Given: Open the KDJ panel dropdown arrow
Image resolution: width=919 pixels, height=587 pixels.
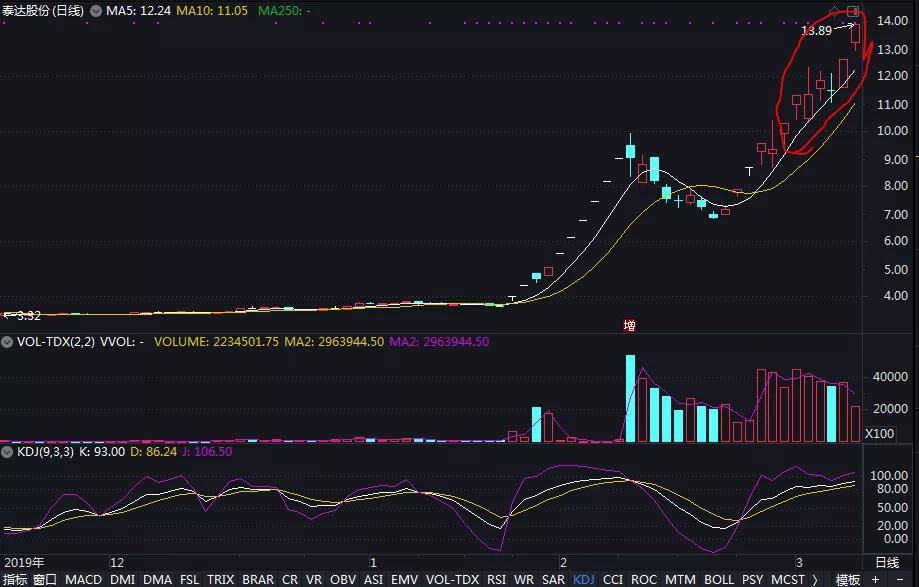Looking at the screenshot, I should (7, 452).
